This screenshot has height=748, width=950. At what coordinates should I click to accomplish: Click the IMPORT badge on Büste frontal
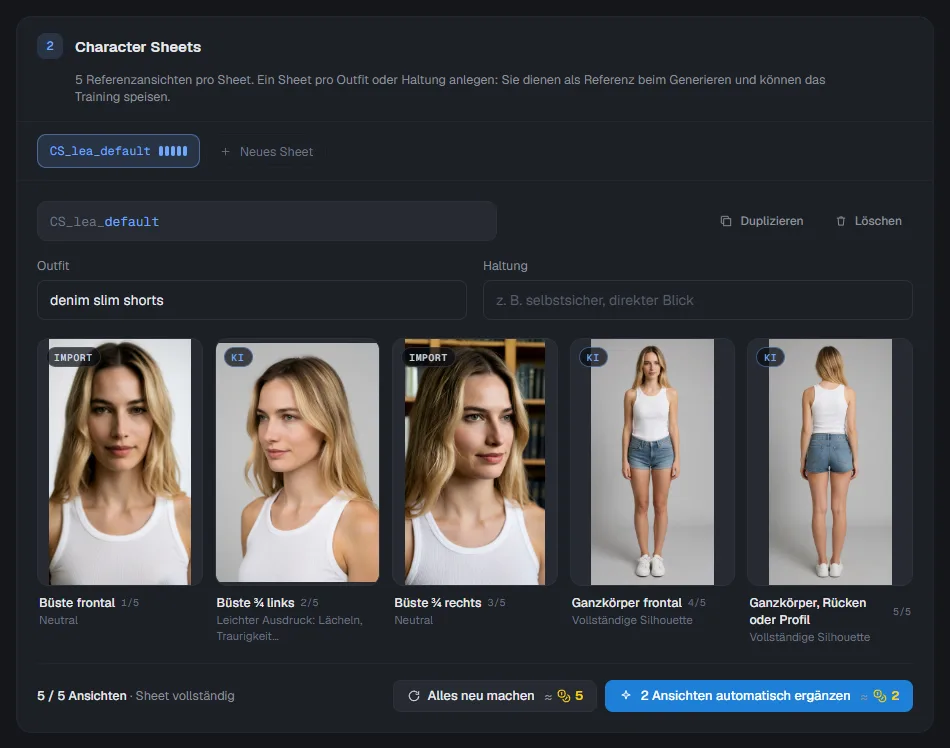click(x=73, y=357)
